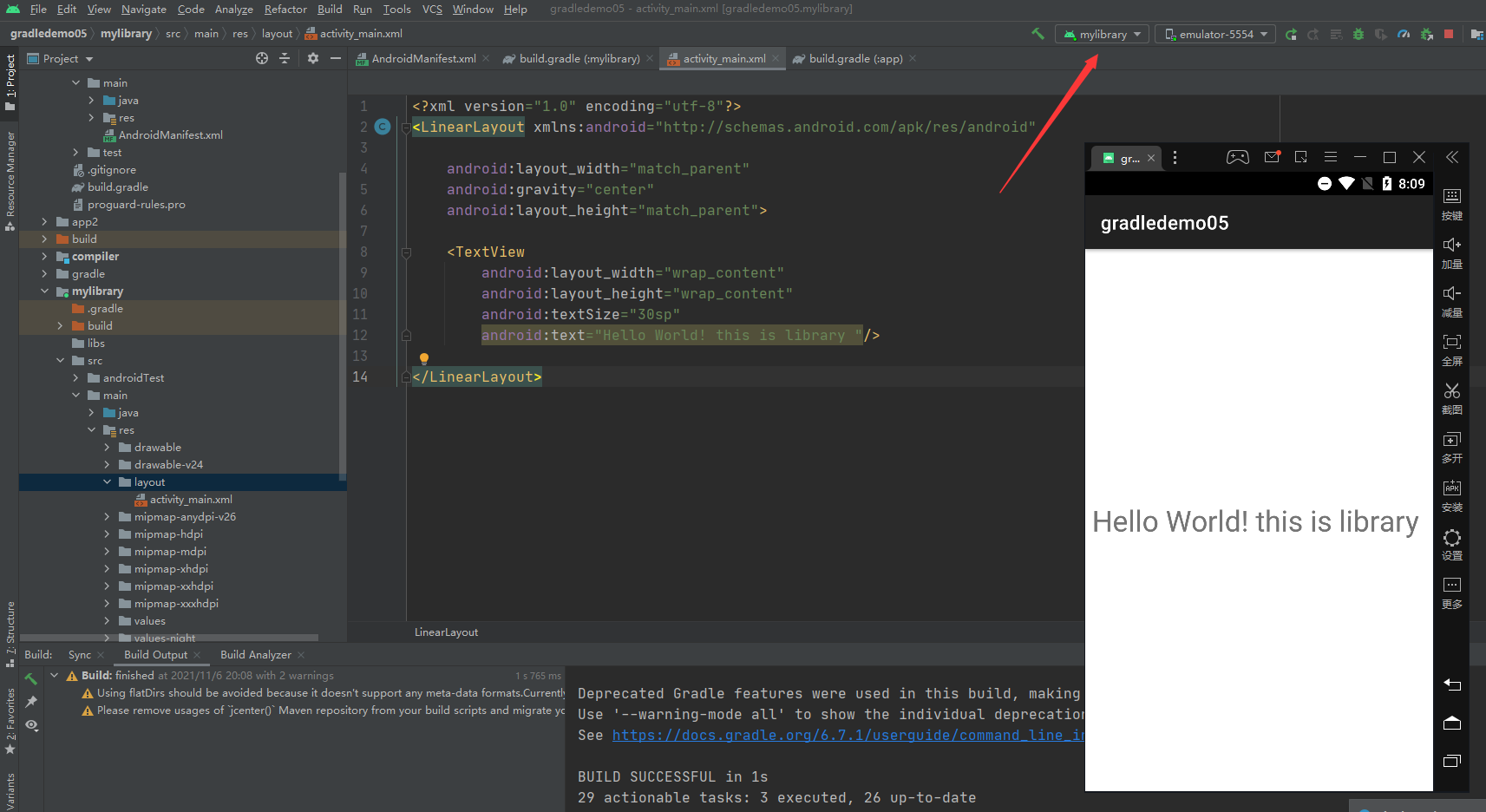Open the emulator-5554 device dropdown
This screenshot has width=1486, height=812.
[x=1216, y=34]
